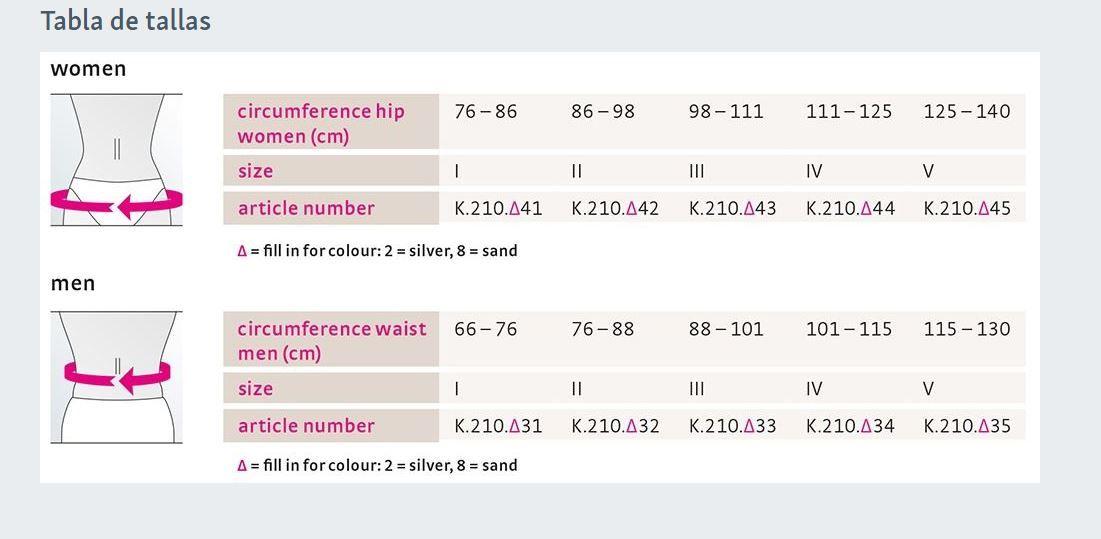The height and width of the screenshot is (539, 1101).
Task: Click the pink arrow on women's hip diagram
Action: tap(117, 204)
